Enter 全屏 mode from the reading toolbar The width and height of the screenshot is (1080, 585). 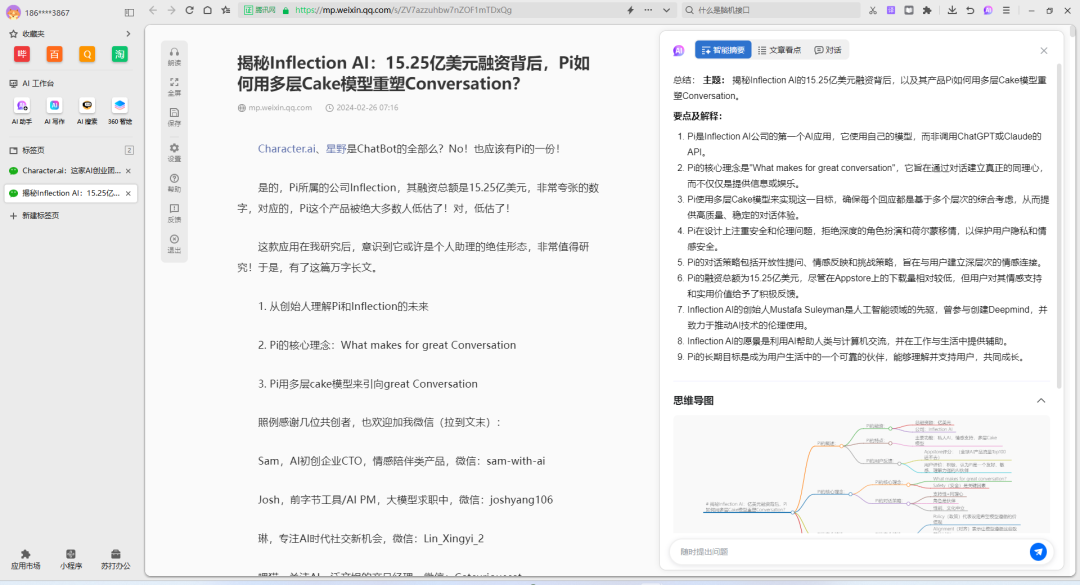pos(174,86)
